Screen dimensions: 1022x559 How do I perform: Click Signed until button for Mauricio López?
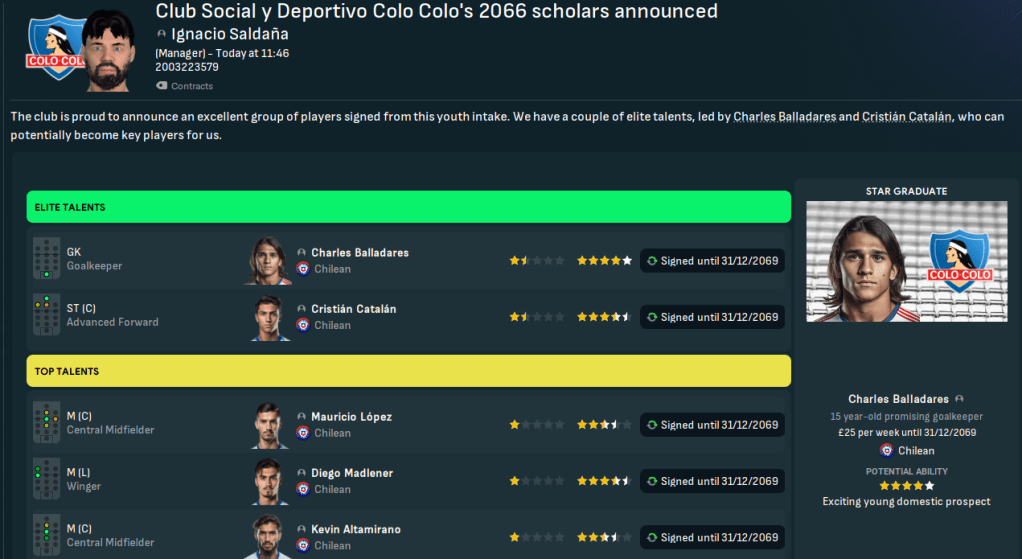click(712, 425)
